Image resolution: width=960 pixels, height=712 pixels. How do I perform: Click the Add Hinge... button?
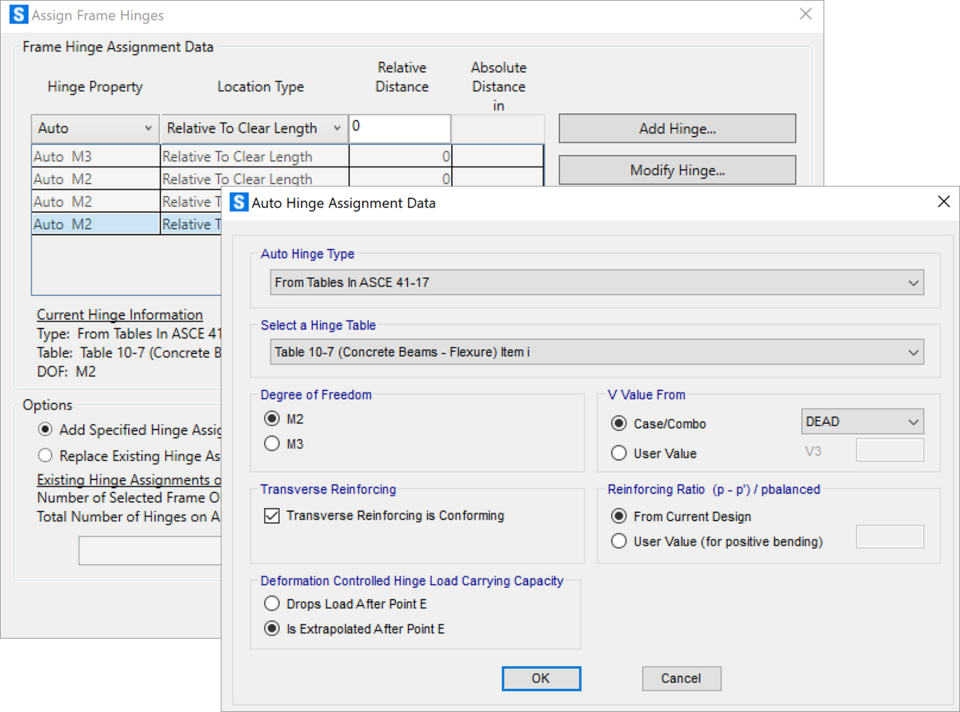(677, 129)
